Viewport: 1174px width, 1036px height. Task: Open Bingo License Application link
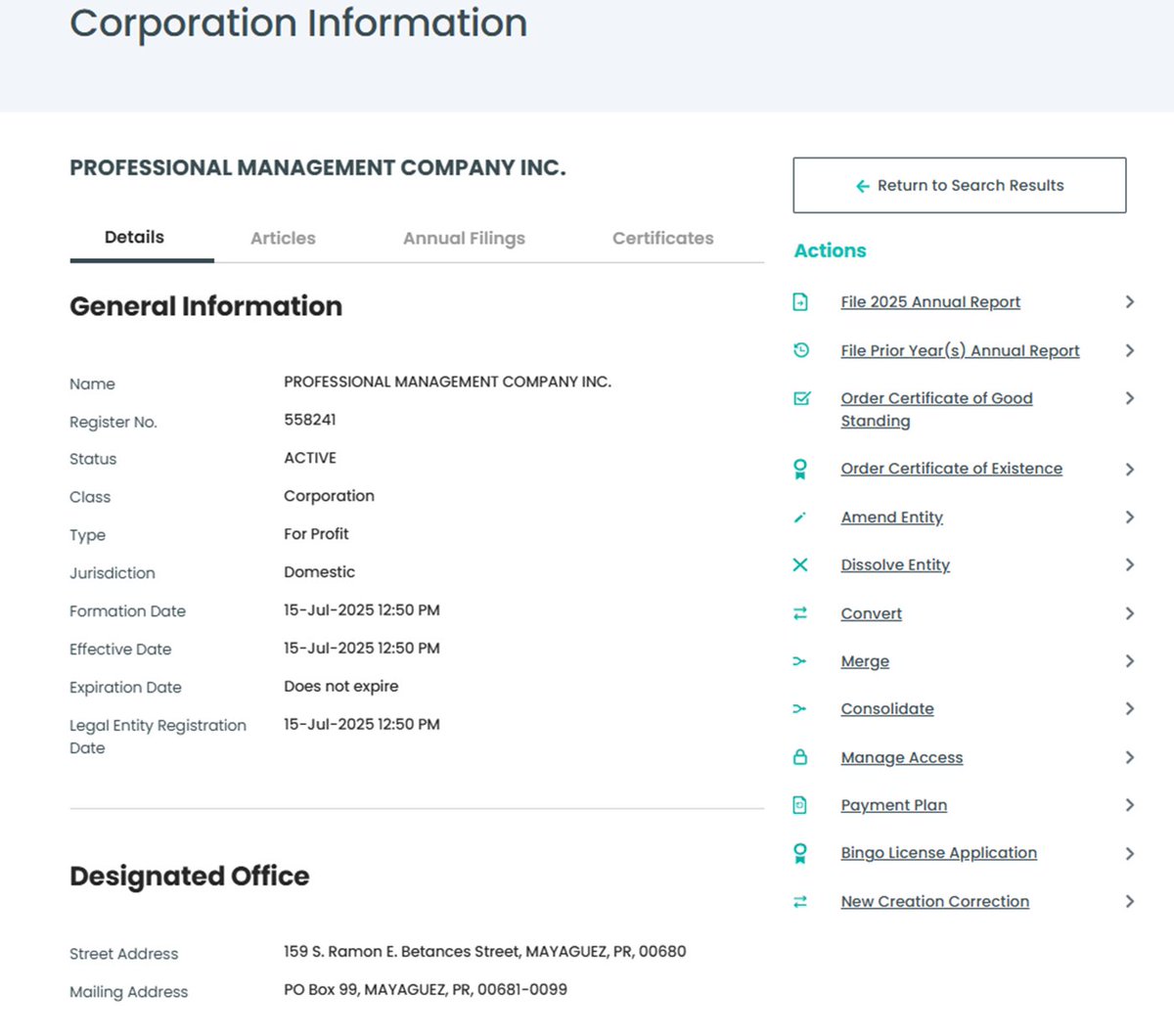click(x=939, y=853)
